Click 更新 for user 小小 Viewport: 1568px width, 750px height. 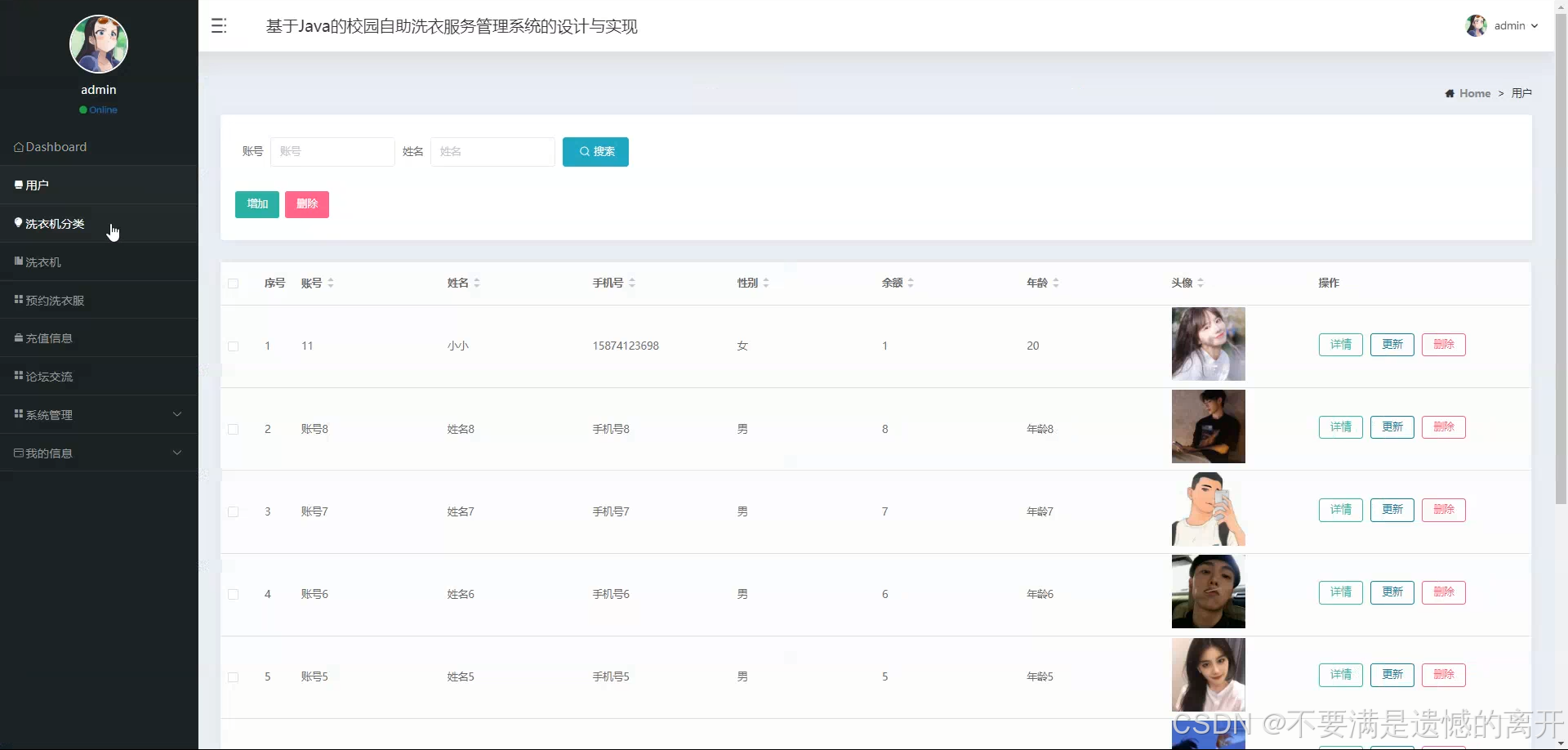1392,345
